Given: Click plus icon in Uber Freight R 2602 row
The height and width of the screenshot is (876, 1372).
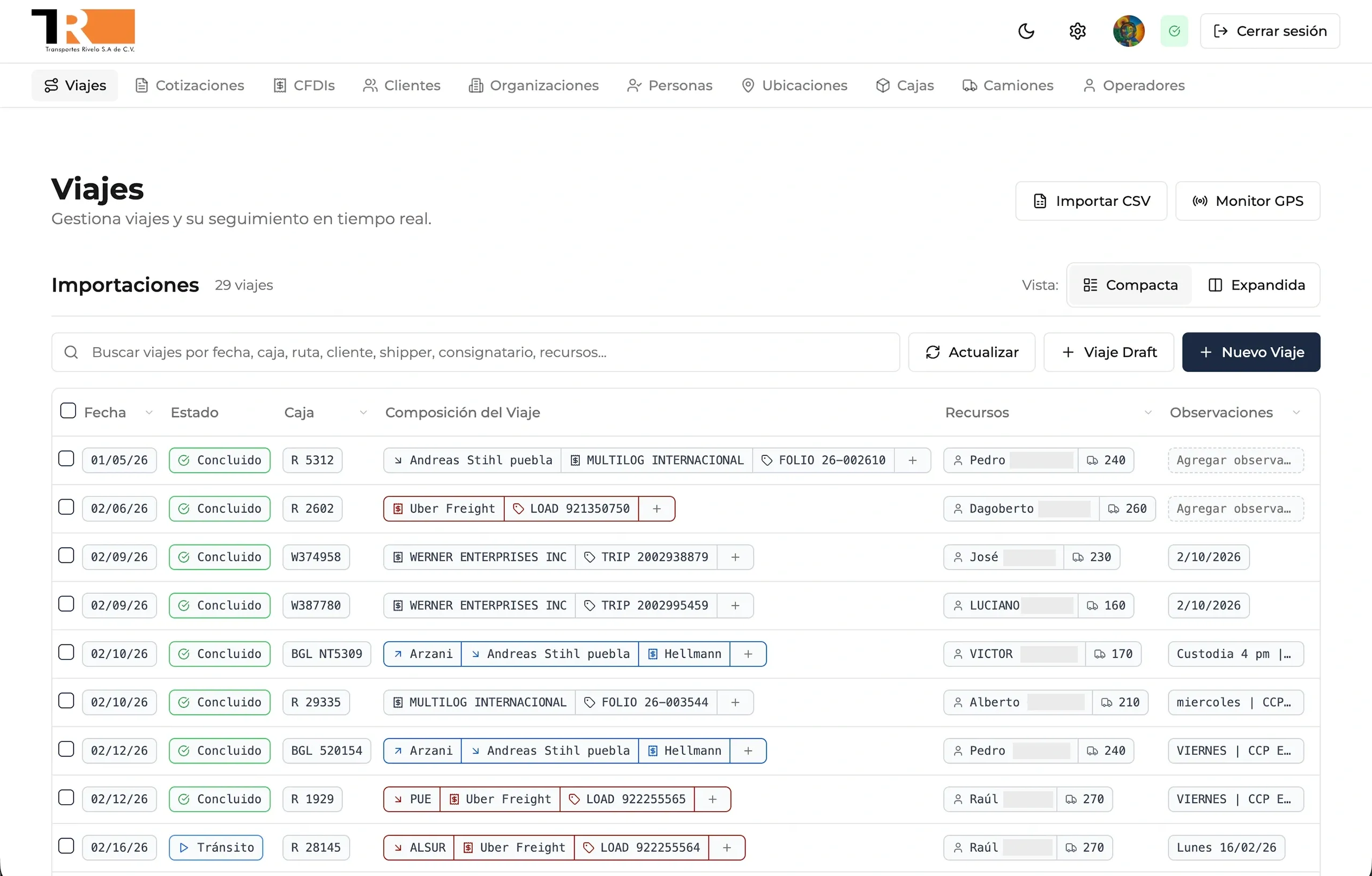Looking at the screenshot, I should pyautogui.click(x=657, y=508).
